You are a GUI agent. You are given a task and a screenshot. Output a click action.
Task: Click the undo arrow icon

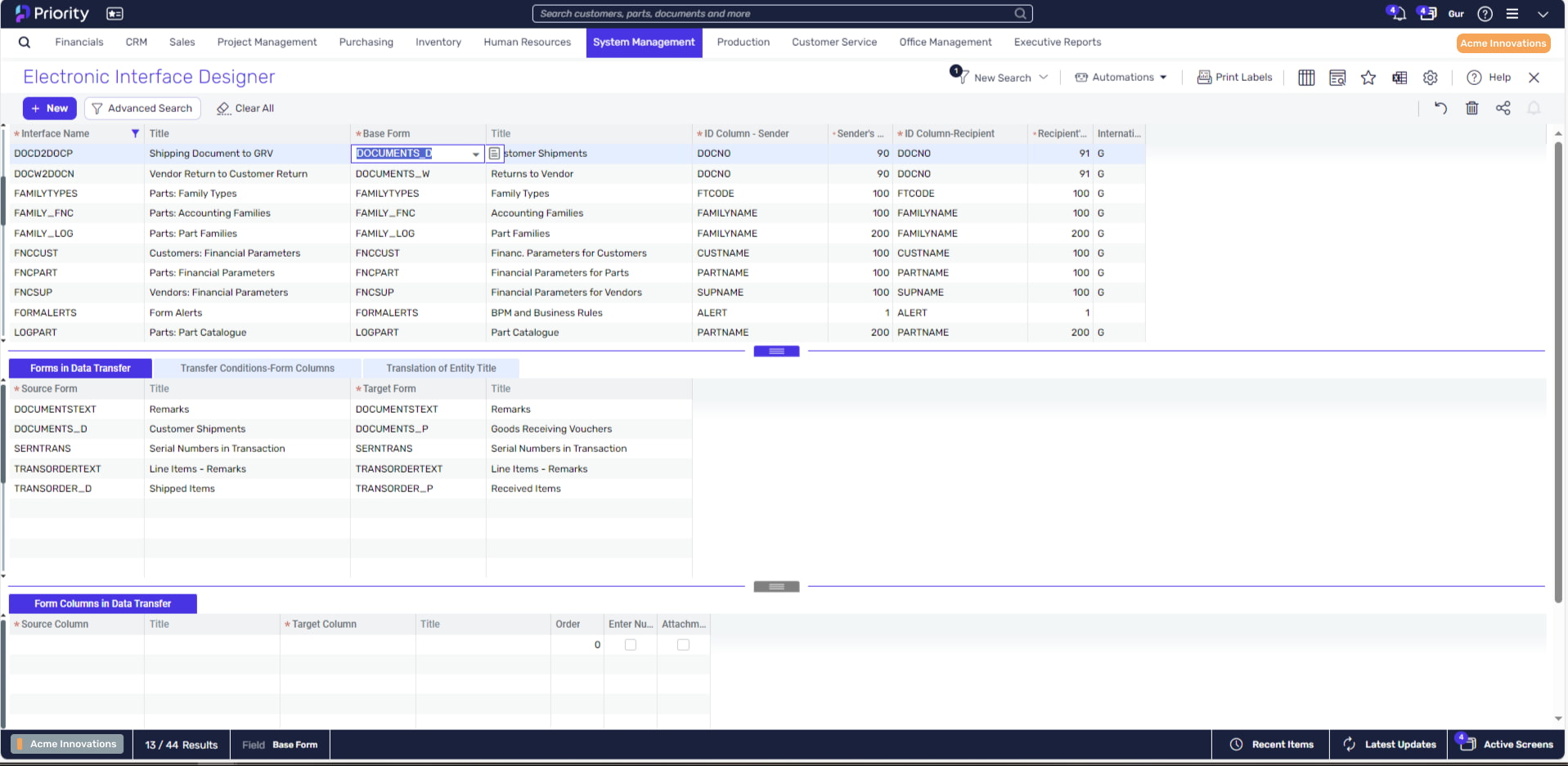click(1440, 108)
